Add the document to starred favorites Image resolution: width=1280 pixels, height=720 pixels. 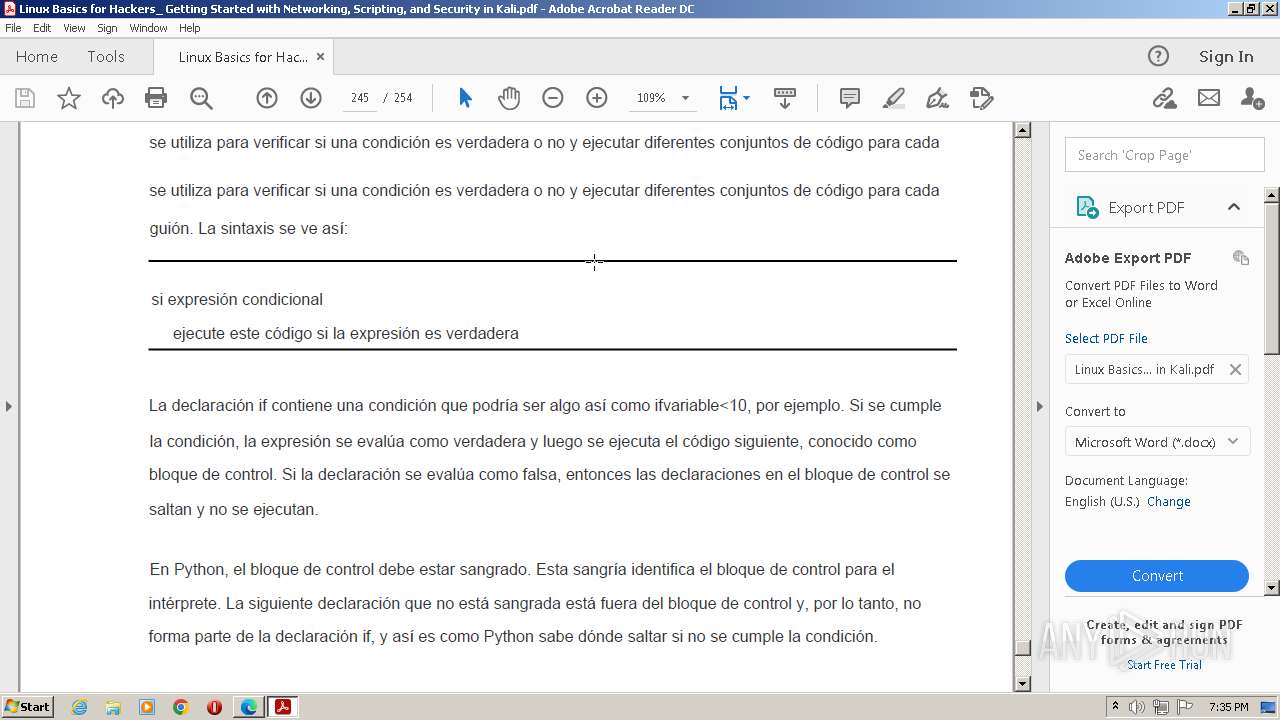[69, 98]
